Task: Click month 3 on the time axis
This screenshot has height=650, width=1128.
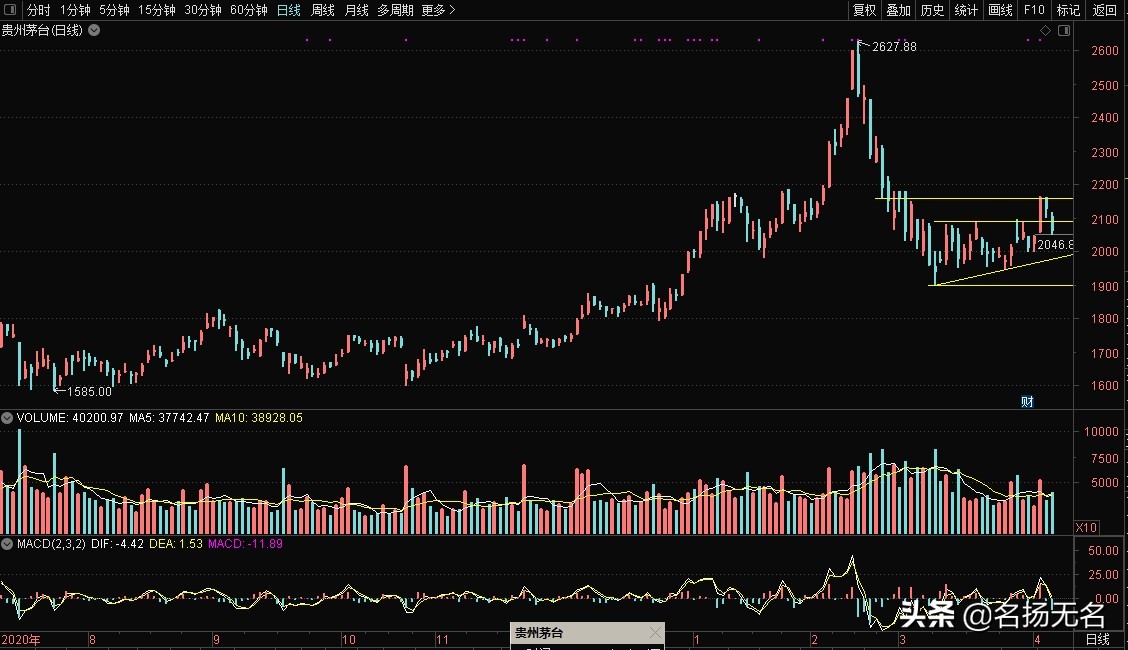Action: point(901,639)
